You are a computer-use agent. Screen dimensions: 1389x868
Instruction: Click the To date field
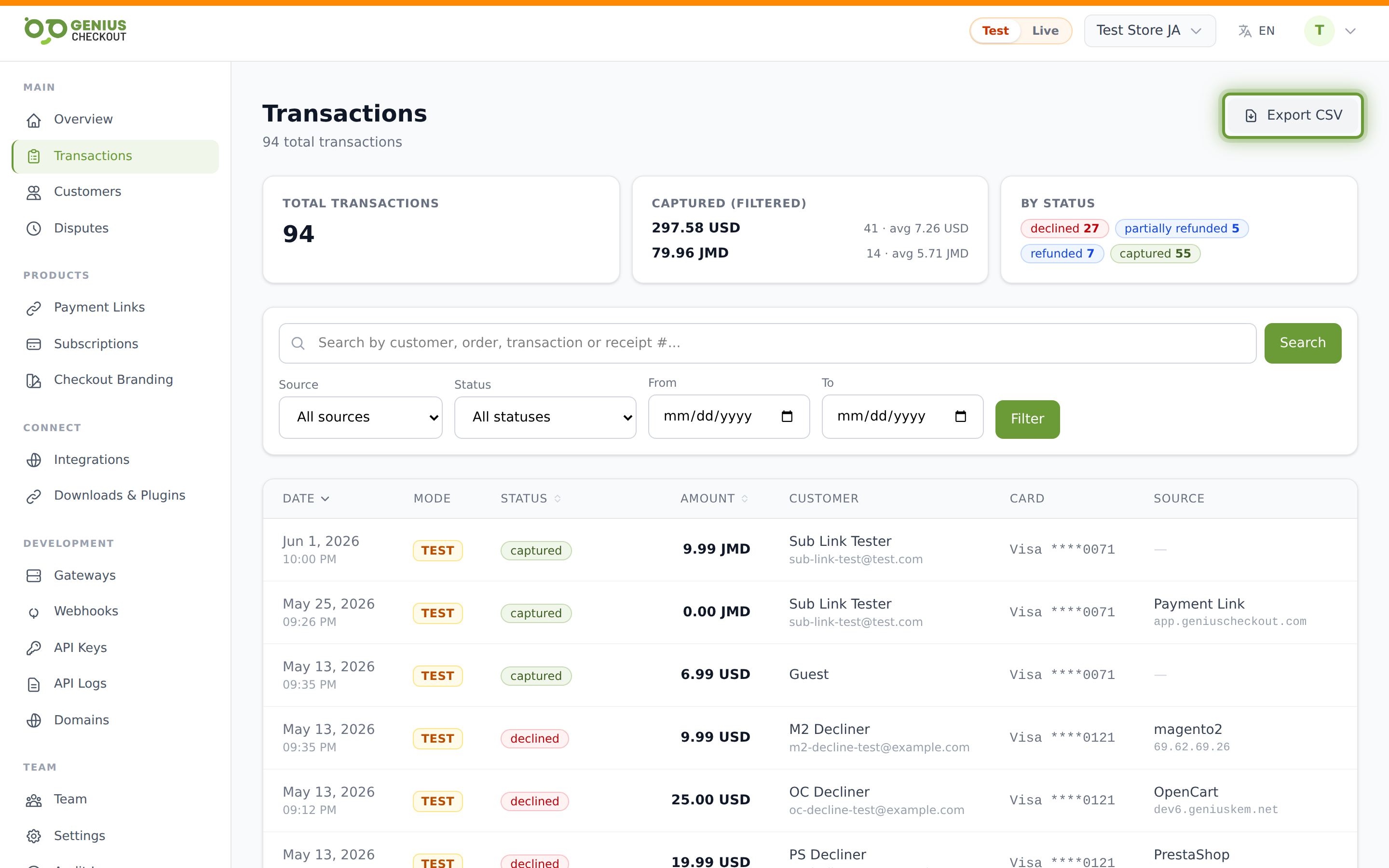902,416
